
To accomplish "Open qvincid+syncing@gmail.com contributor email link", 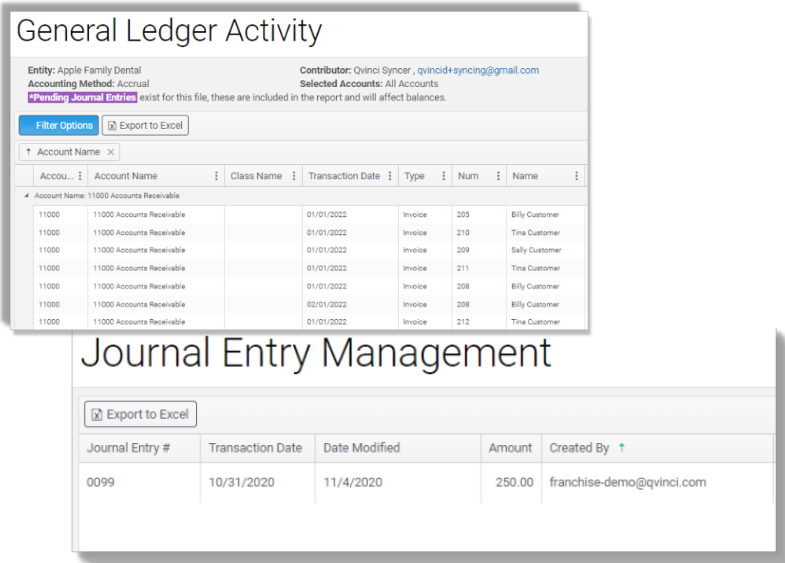I will pos(478,71).
